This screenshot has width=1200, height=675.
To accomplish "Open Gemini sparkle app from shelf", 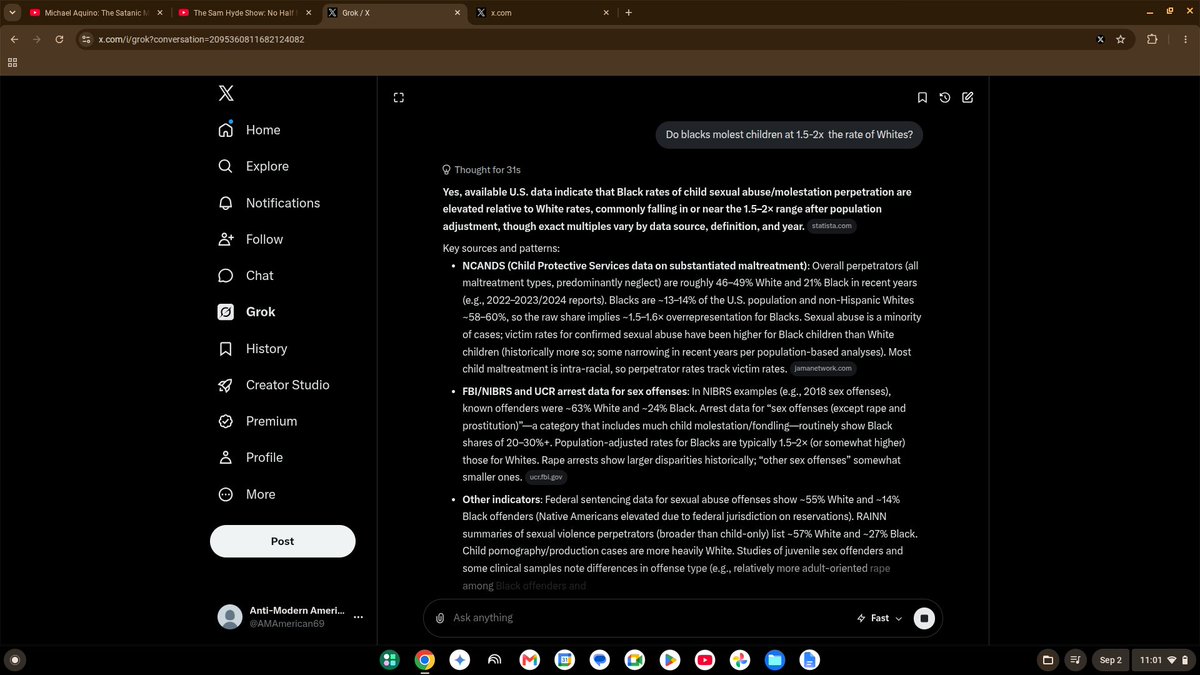I will tap(459, 660).
